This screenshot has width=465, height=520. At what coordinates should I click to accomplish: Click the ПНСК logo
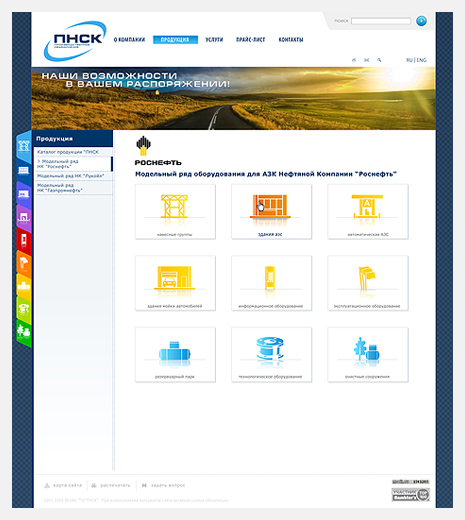tap(75, 41)
